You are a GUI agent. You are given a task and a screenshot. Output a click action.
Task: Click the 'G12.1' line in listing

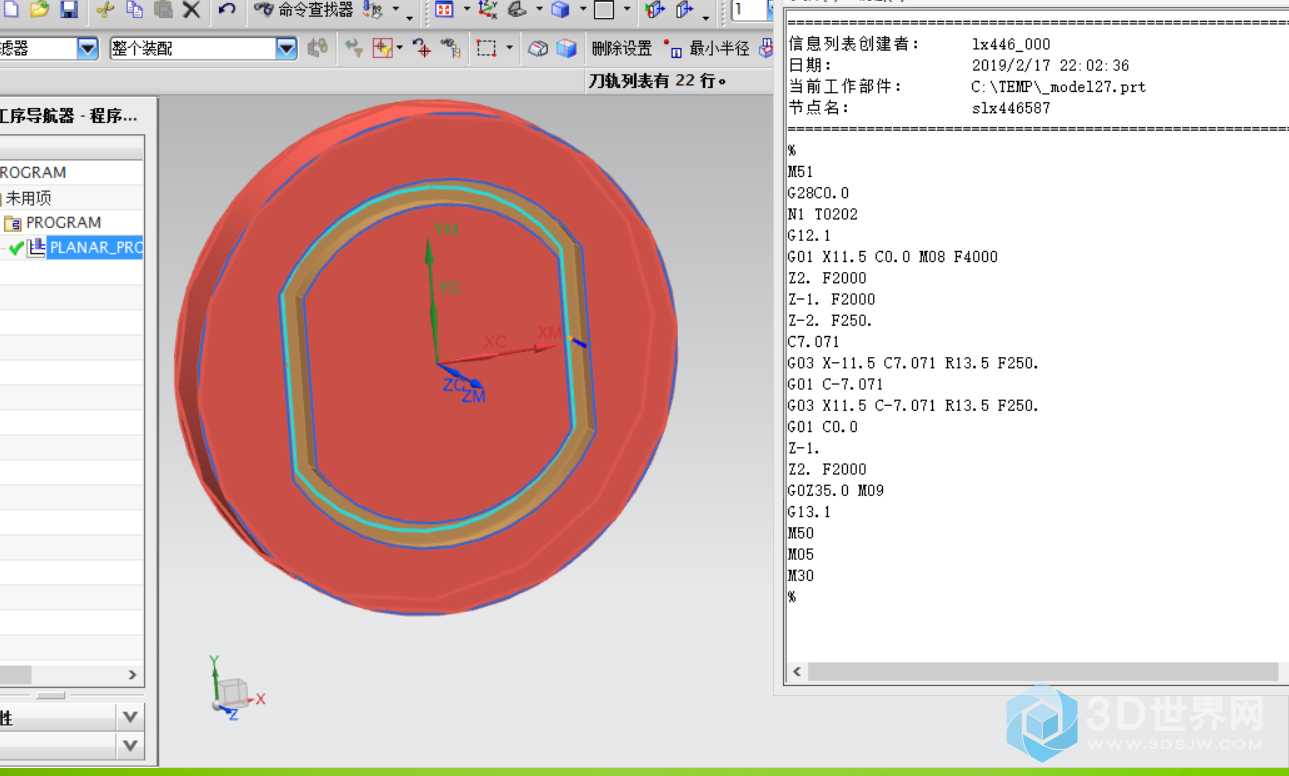point(809,236)
